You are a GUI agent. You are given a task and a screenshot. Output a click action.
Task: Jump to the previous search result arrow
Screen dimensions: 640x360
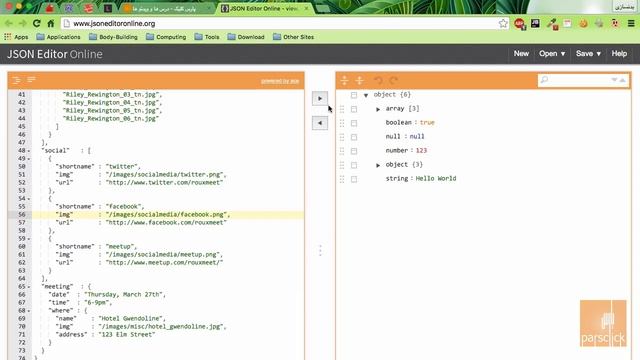pos(622,80)
